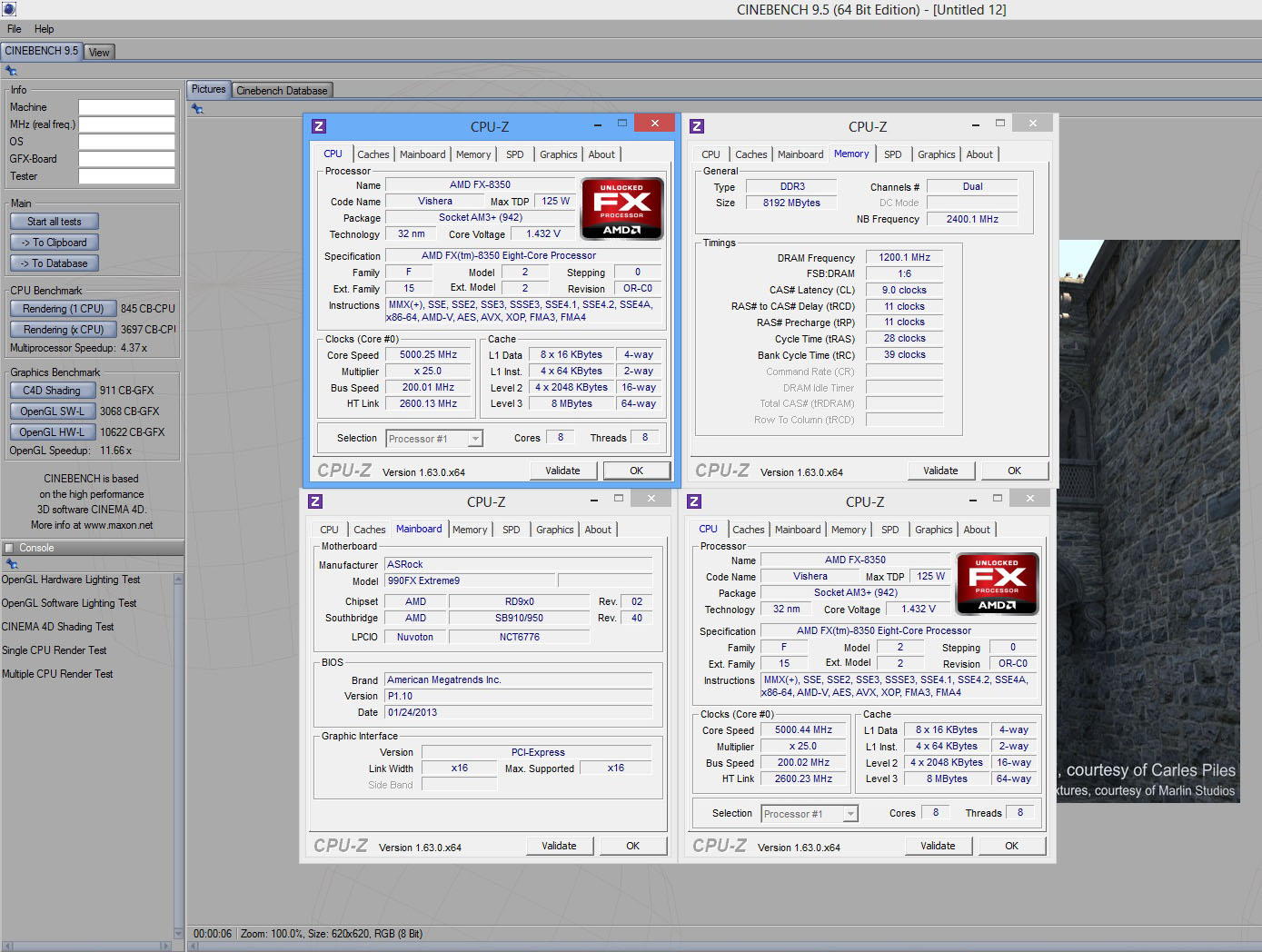Click Validate in the Mainboard CPU-Z window
This screenshot has width=1262, height=952.
pos(559,846)
